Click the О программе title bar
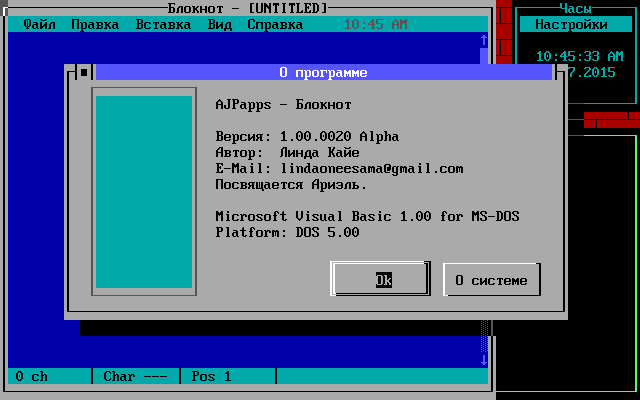 click(324, 73)
